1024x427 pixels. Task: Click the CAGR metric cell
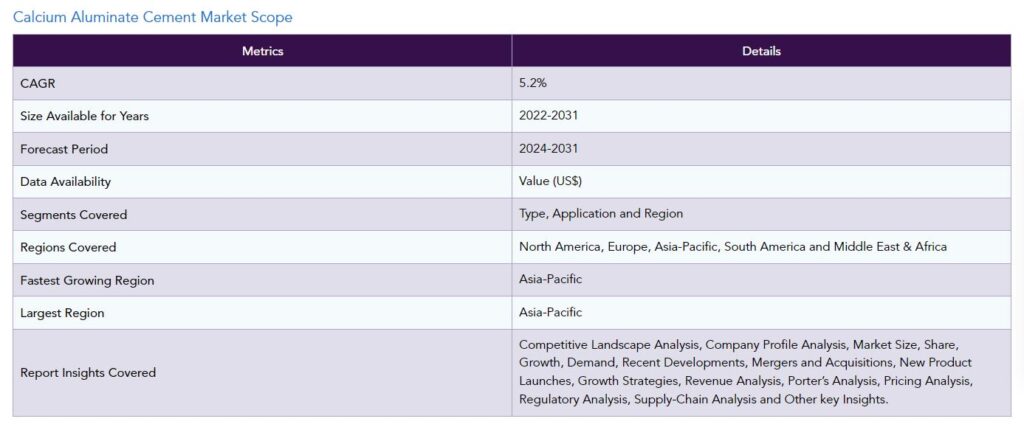263,84
